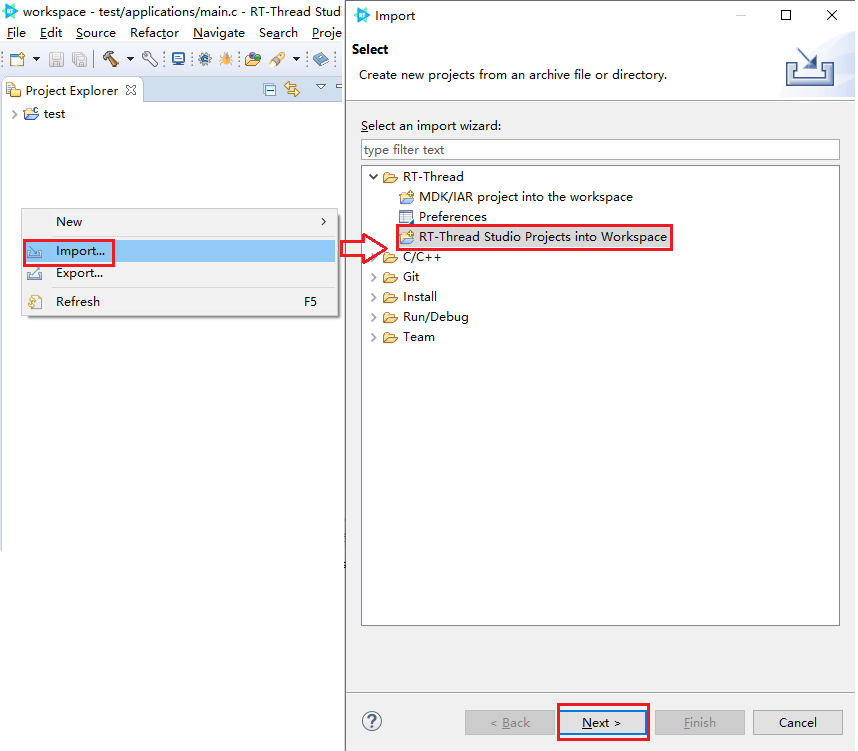Click the Build hammer icon in toolbar
This screenshot has height=751, width=858.
pos(110,59)
